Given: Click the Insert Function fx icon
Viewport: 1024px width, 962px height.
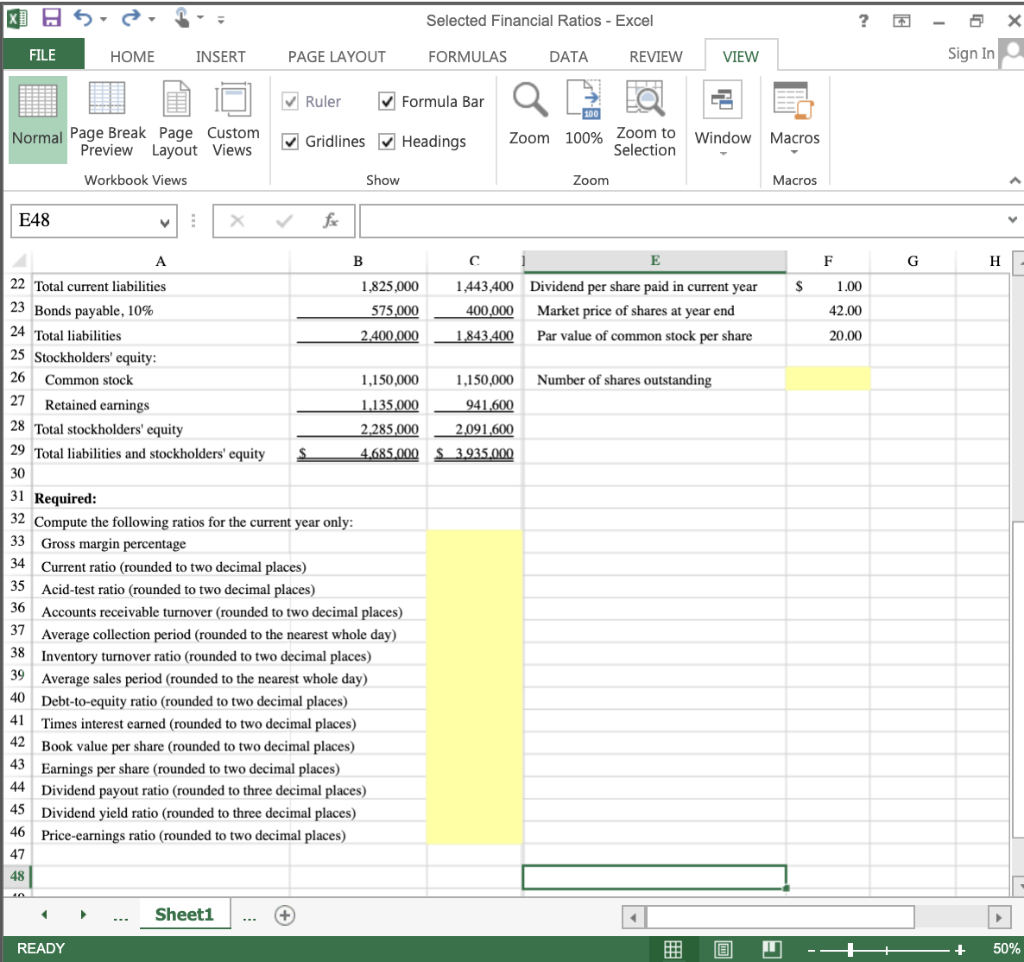Looking at the screenshot, I should click(330, 221).
